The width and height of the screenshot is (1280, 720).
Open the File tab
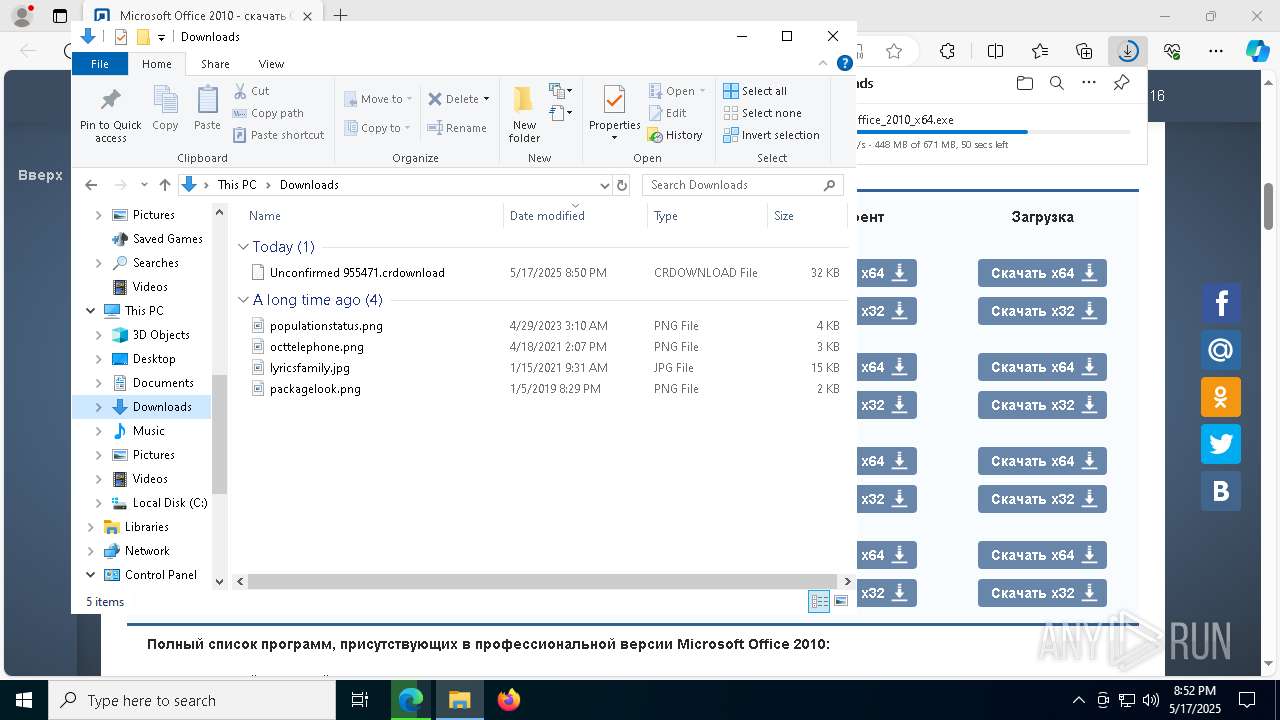pos(100,64)
